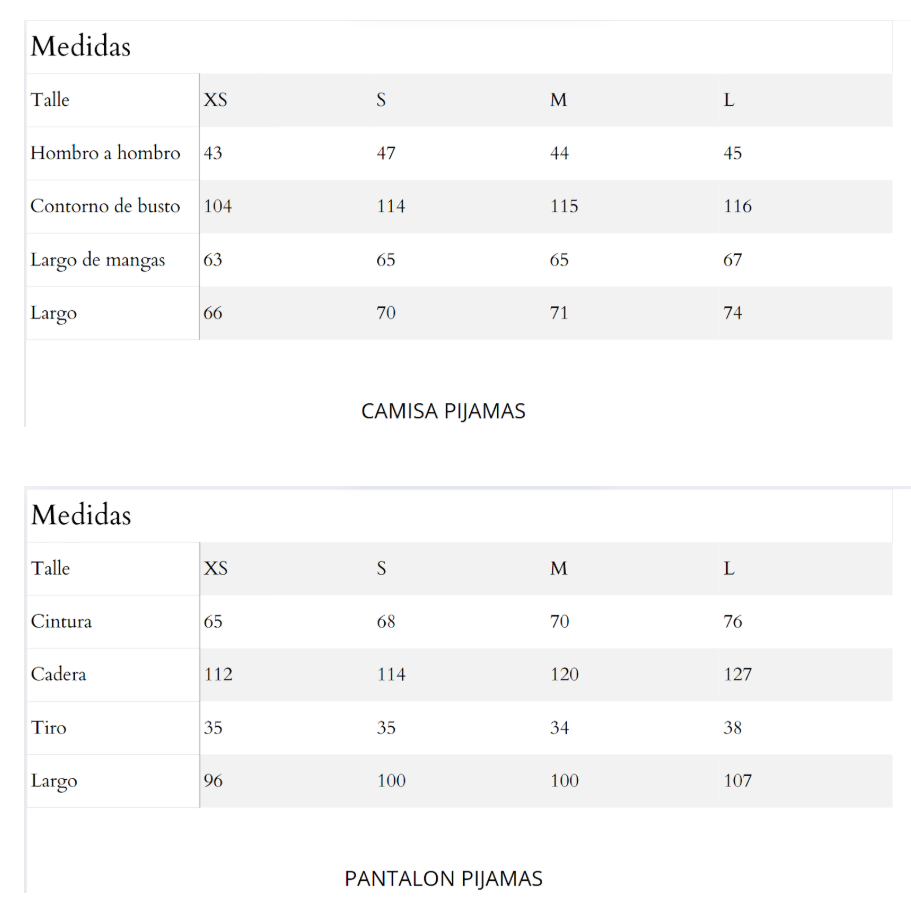This screenshot has height=915, width=911.
Task: Click the L bust contour value 116
Action: pos(738,206)
